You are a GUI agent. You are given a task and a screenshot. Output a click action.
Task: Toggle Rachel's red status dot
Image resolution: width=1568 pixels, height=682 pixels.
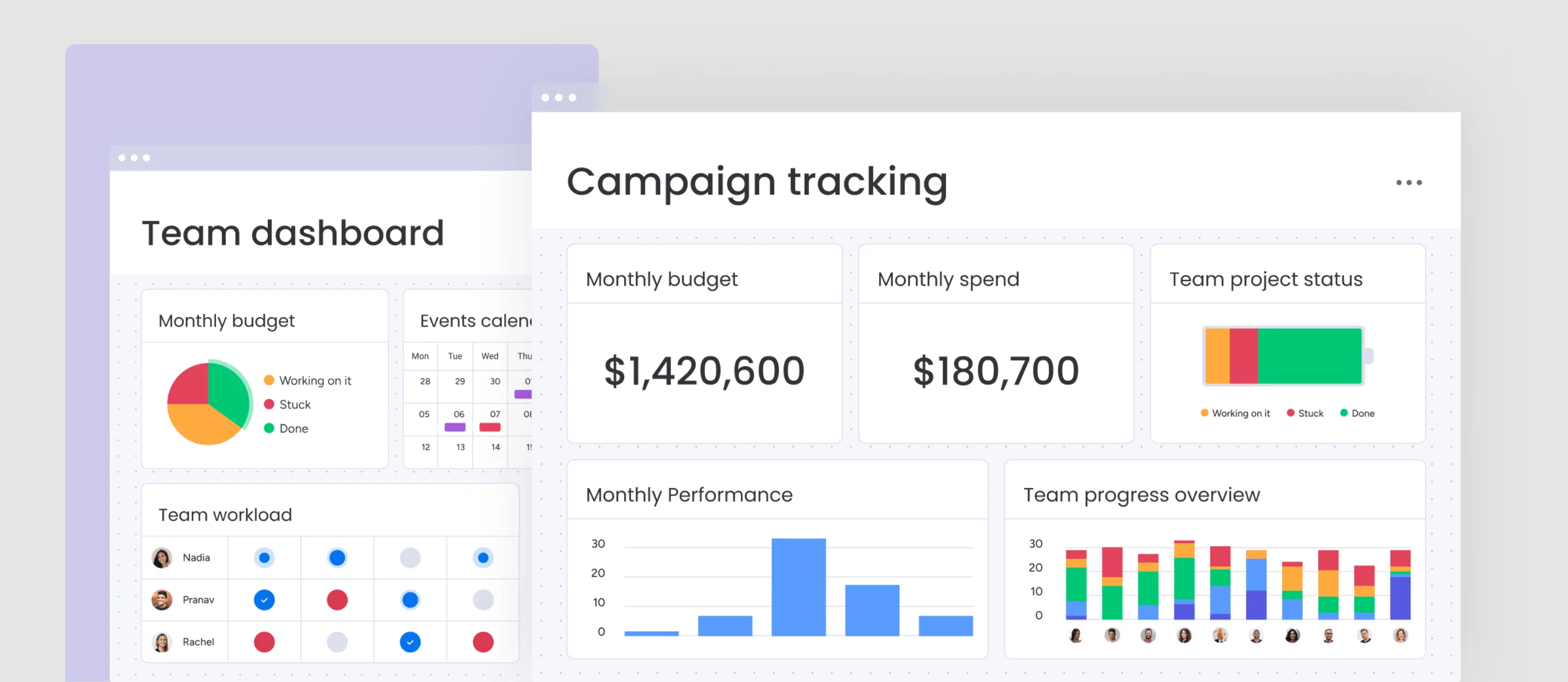point(264,642)
